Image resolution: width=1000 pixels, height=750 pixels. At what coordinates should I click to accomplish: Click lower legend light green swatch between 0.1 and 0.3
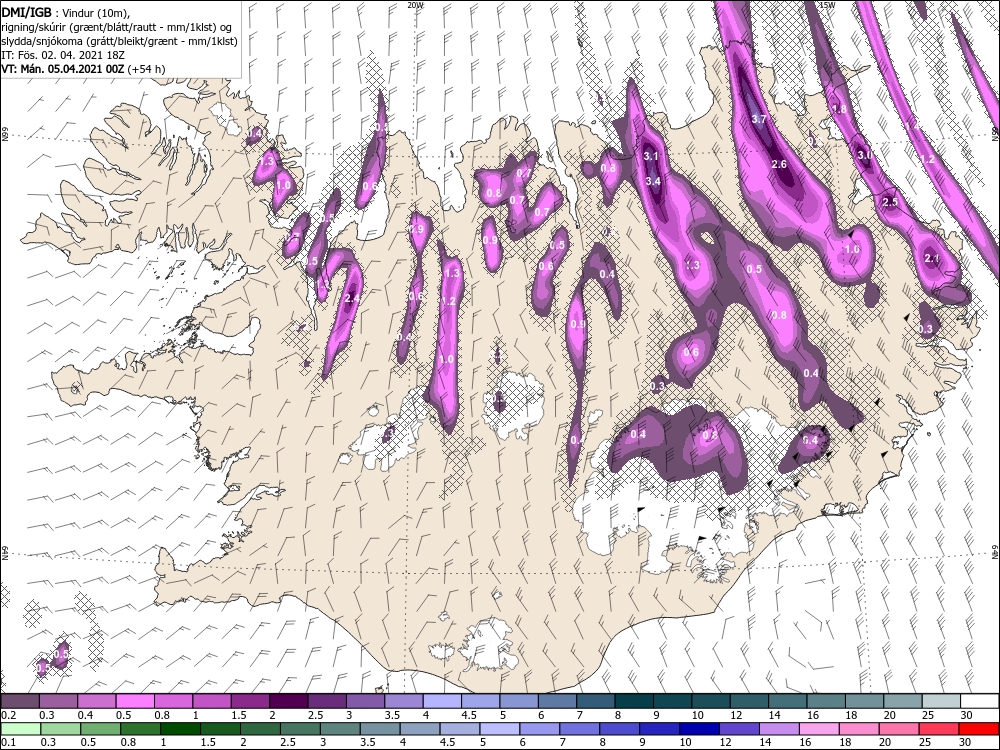click(20, 728)
